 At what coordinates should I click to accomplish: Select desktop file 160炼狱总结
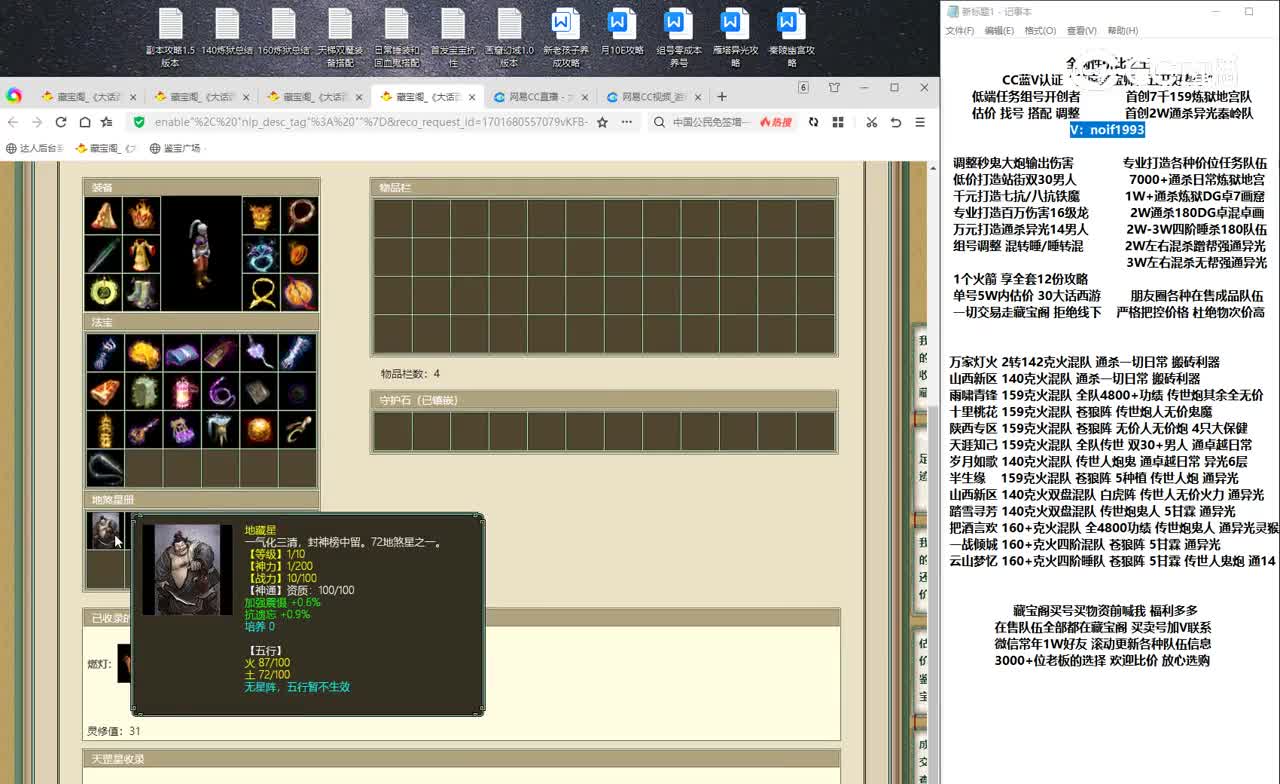[x=284, y=33]
